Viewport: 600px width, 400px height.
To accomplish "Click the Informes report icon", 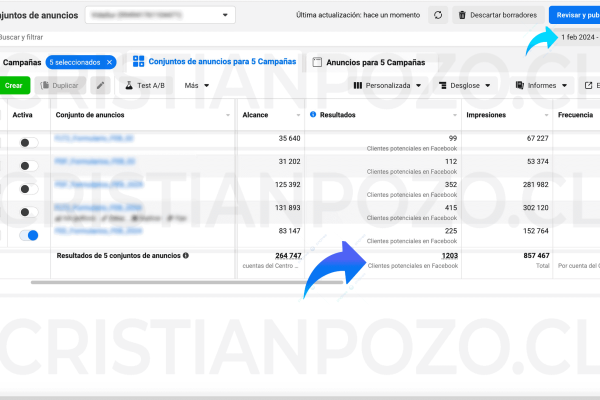I will coord(520,85).
